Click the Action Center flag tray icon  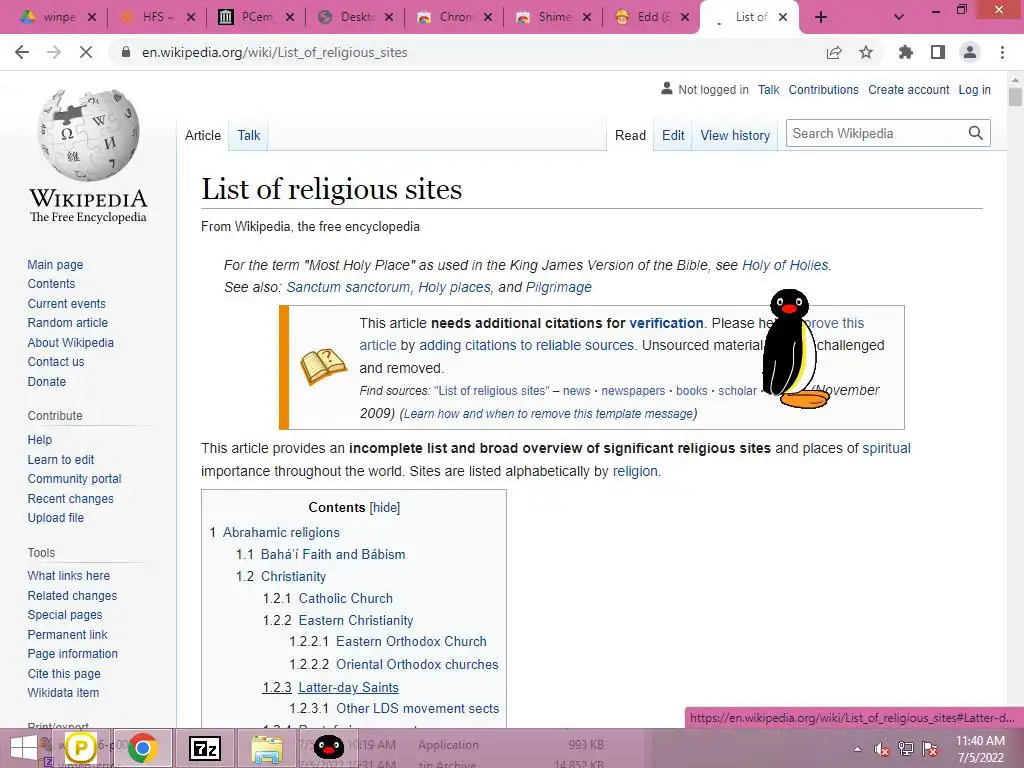[x=931, y=749]
